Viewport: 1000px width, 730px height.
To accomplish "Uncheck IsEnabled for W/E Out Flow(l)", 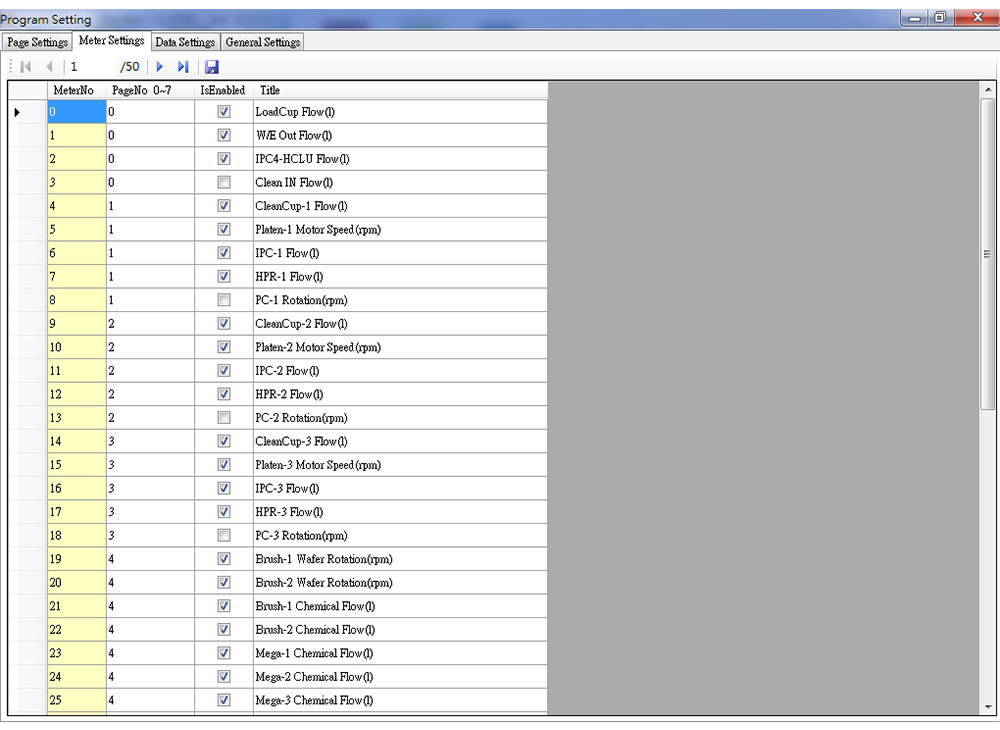I will click(x=224, y=135).
